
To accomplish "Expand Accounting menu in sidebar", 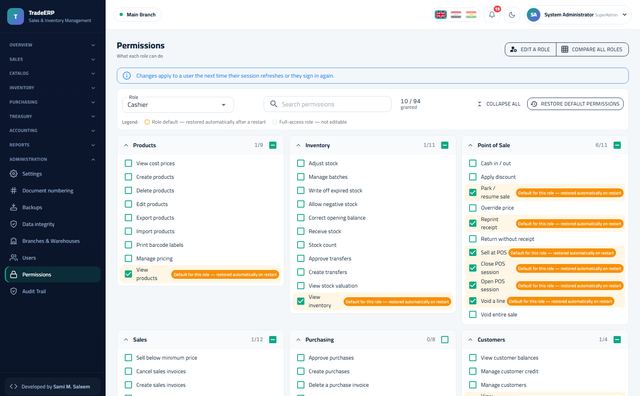I will 52,131.
